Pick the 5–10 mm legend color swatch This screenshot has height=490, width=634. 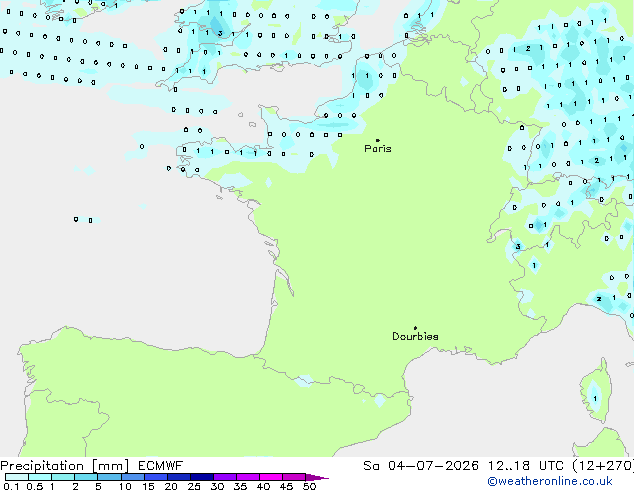pyautogui.click(x=109, y=477)
